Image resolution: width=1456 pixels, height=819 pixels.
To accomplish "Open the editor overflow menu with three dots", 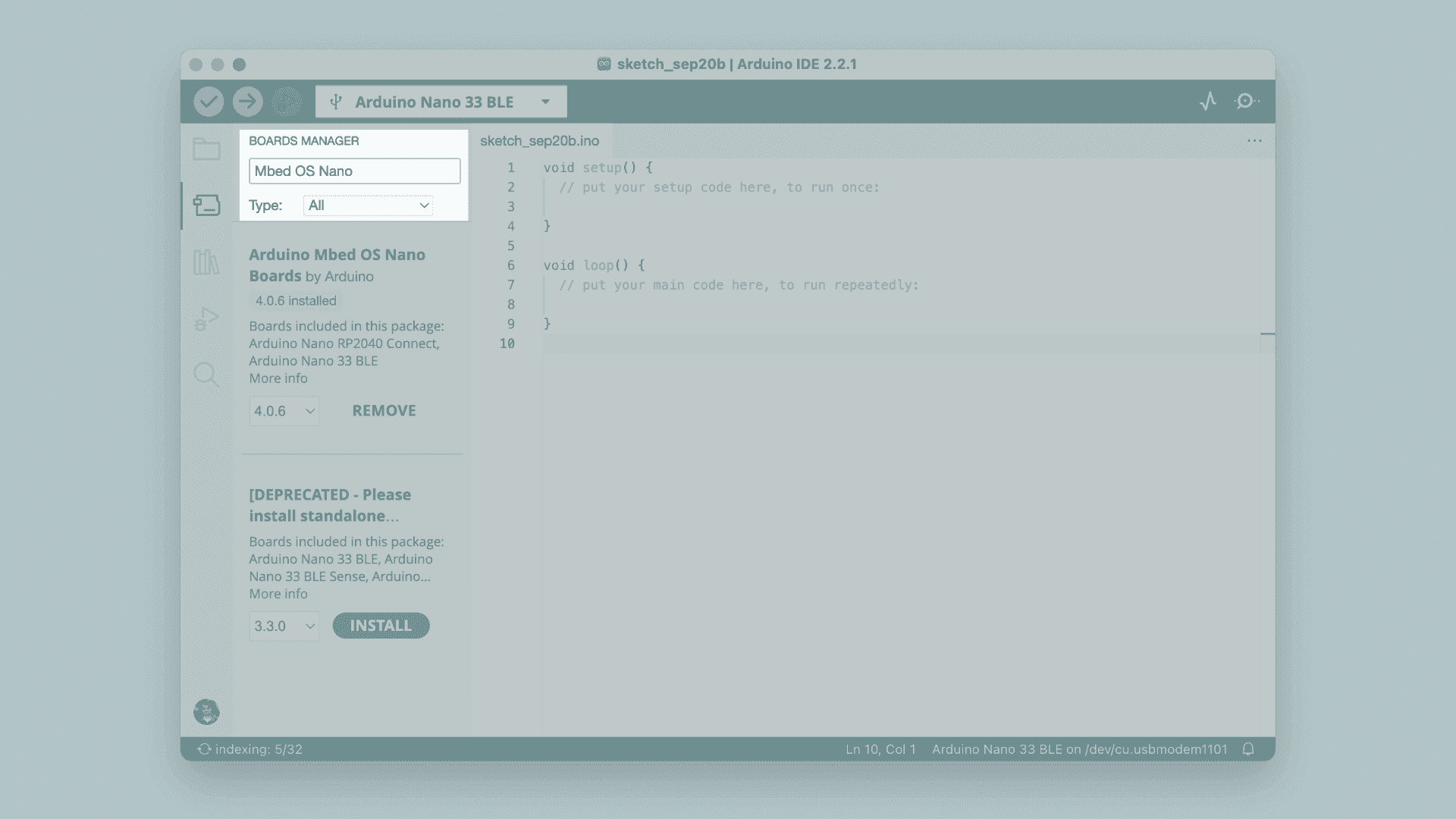I will tap(1255, 140).
